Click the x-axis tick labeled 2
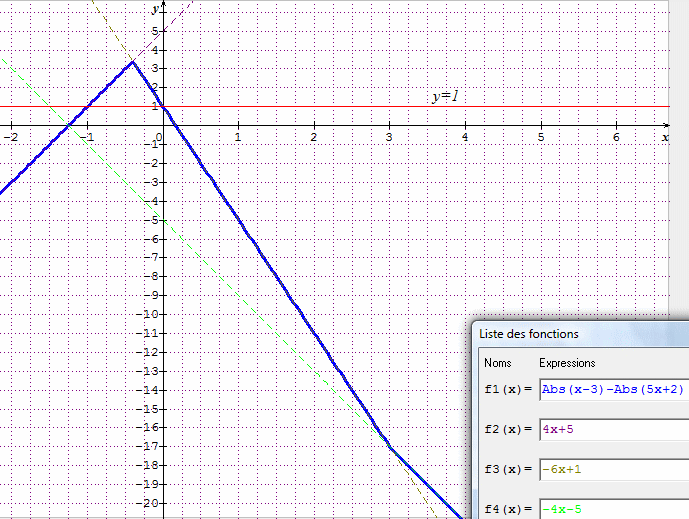This screenshot has width=689, height=519. click(314, 137)
